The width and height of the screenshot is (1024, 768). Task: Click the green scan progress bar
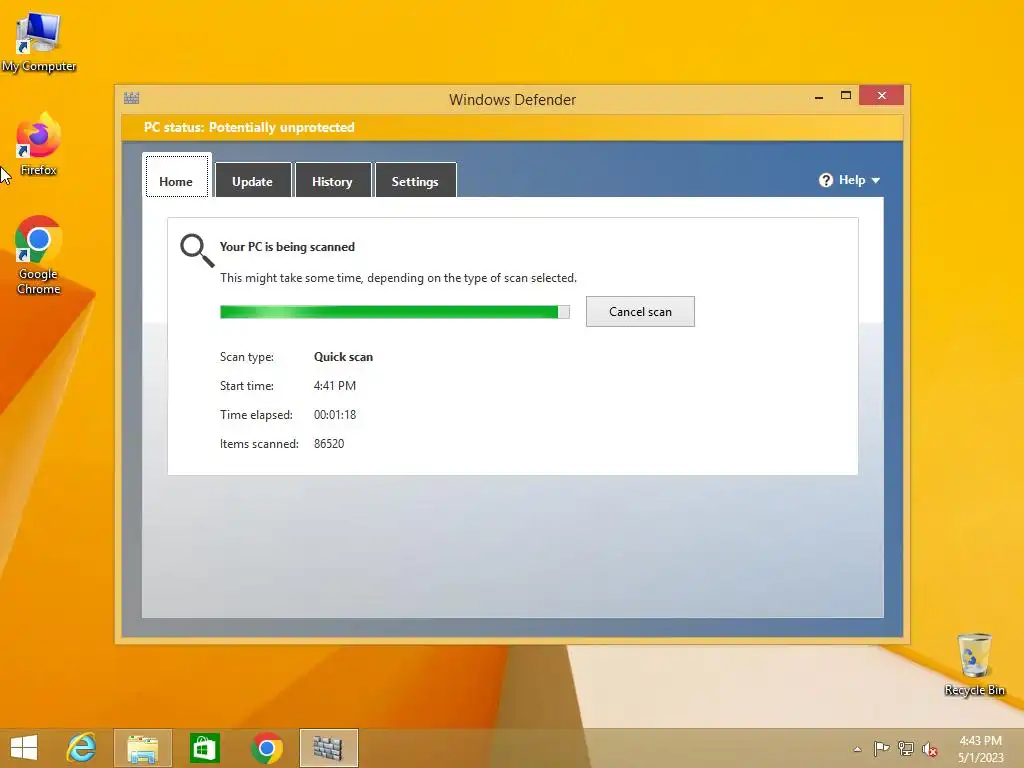[394, 312]
